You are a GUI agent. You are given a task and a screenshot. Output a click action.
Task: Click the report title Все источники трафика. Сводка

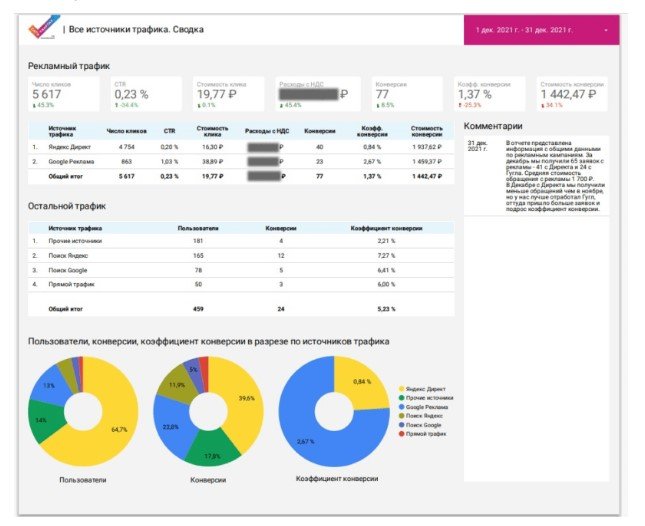pyautogui.click(x=136, y=30)
